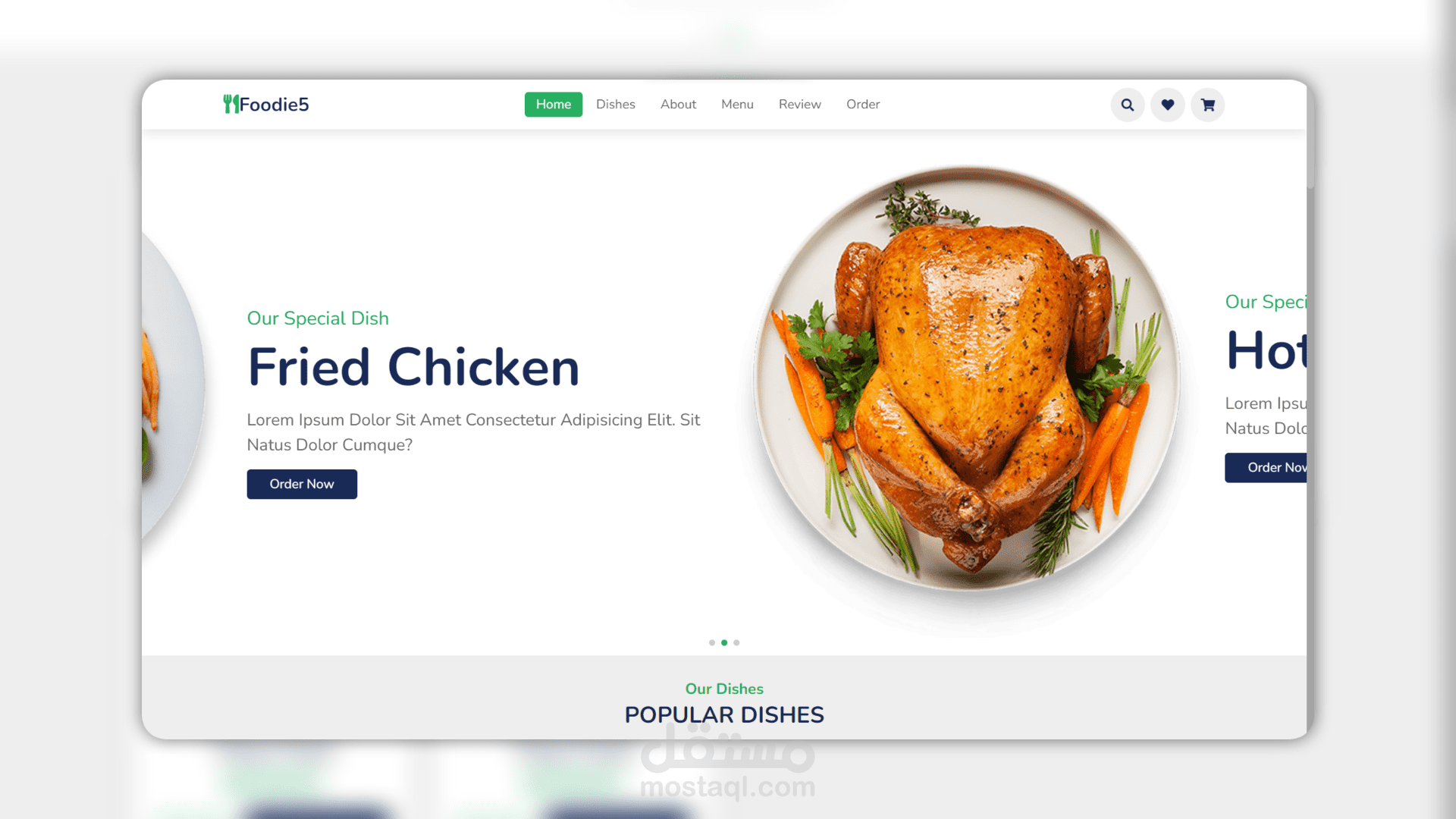Screen dimensions: 1456x819
Task: Toggle the favorites heart button state
Action: pos(1167,104)
